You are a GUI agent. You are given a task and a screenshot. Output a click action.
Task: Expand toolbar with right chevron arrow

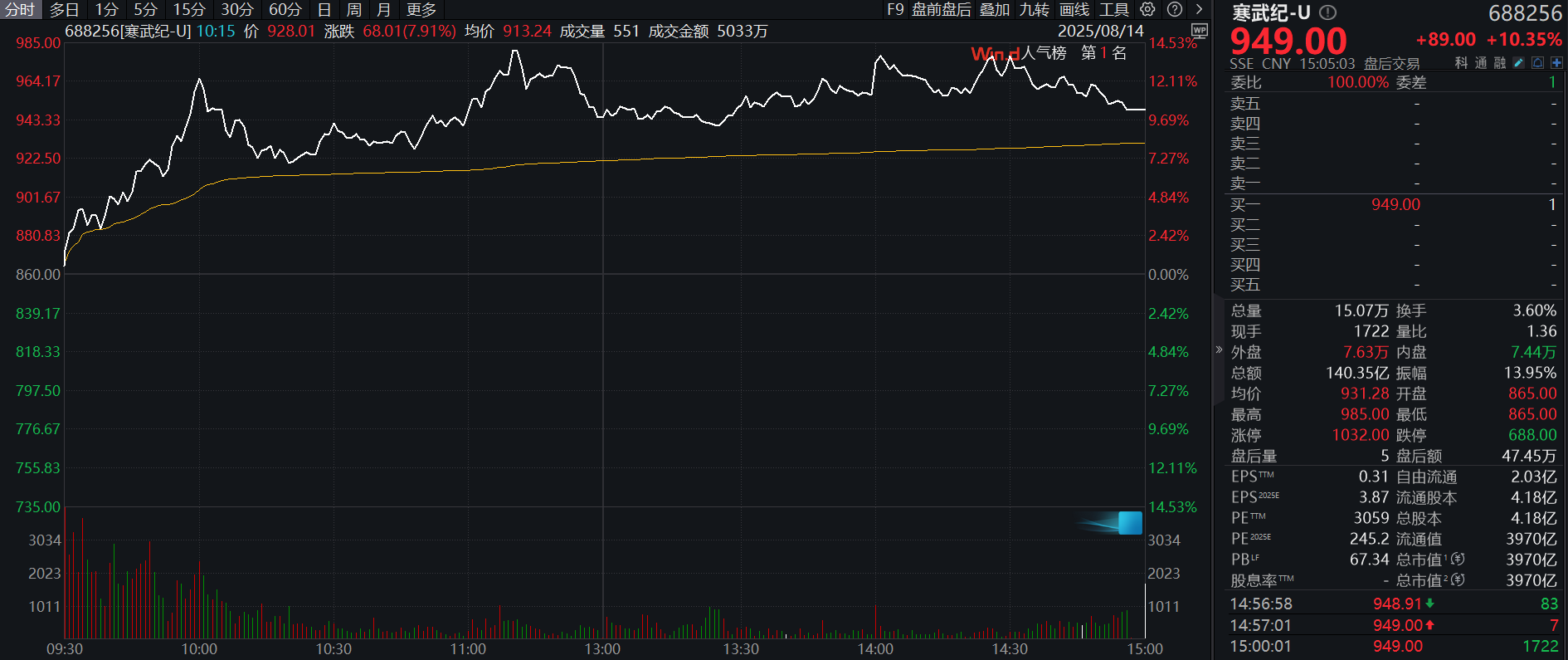pyautogui.click(x=1199, y=9)
